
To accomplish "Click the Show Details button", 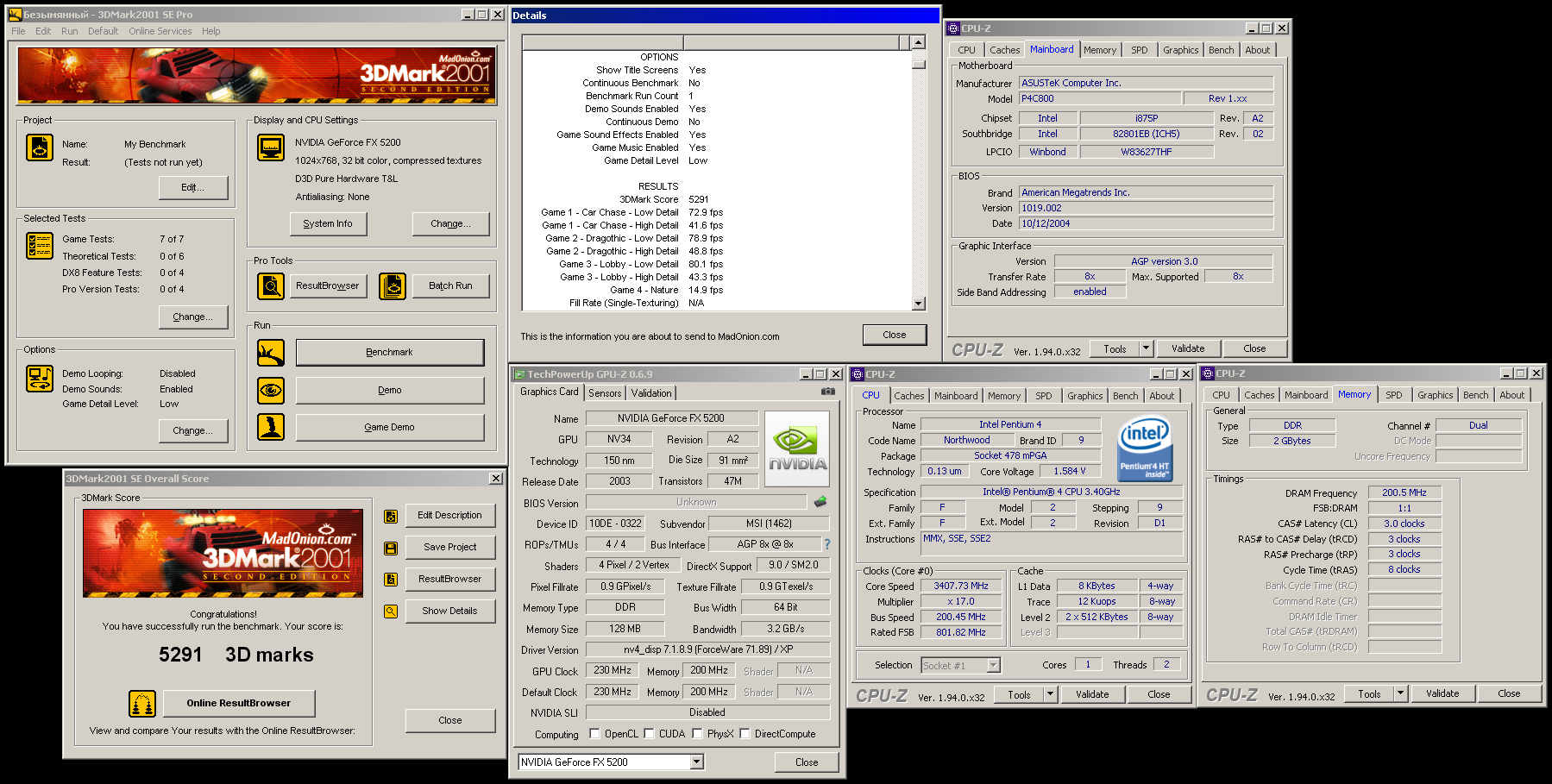I will 449,611.
